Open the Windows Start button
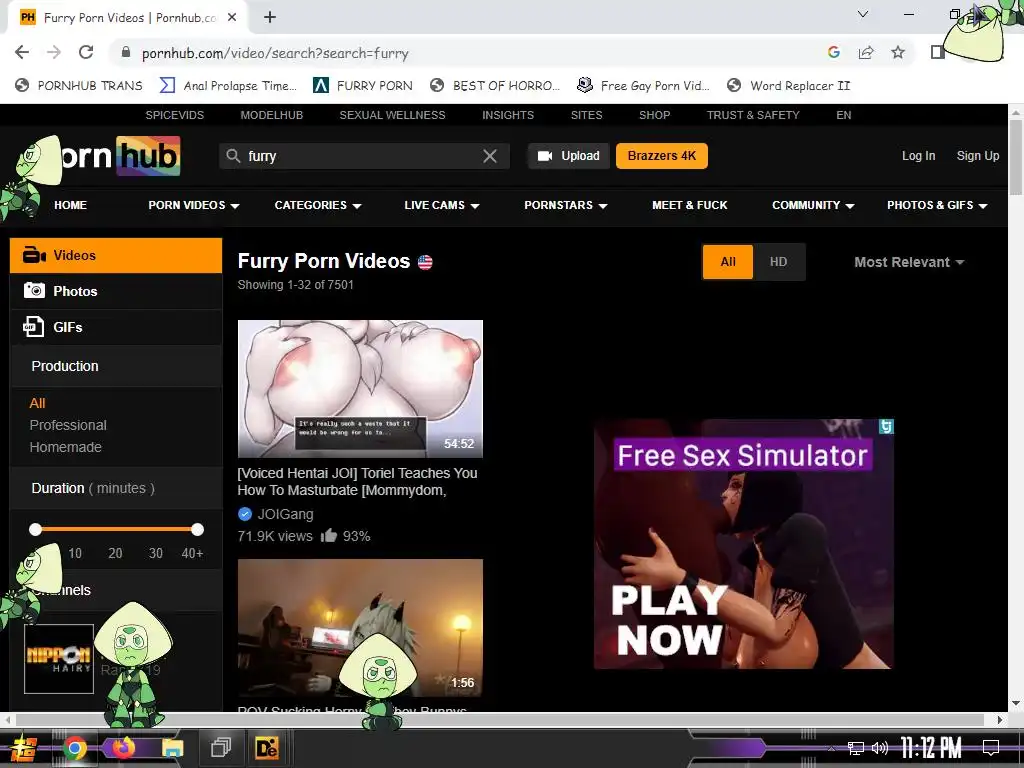The width and height of the screenshot is (1024, 768). 24,748
